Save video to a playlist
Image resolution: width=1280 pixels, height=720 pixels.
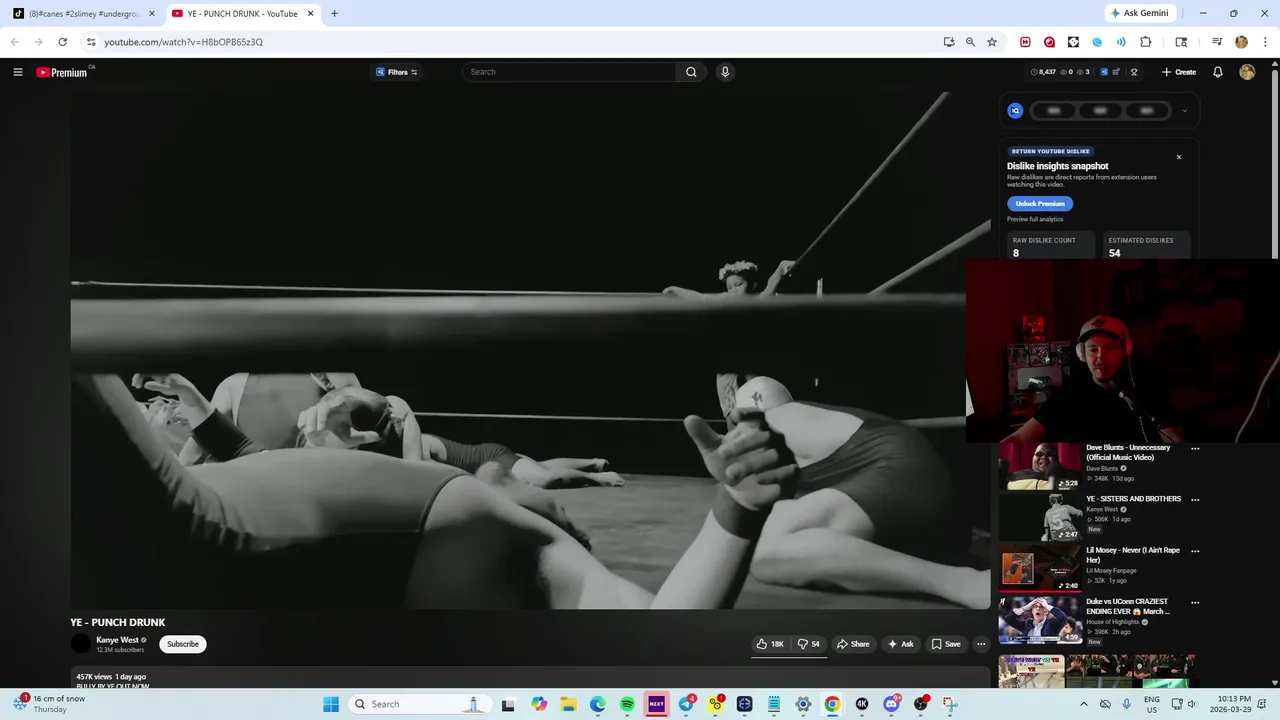coord(946,644)
